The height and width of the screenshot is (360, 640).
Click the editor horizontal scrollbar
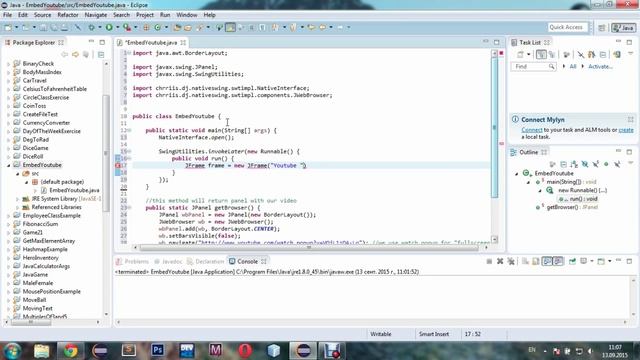click(309, 247)
